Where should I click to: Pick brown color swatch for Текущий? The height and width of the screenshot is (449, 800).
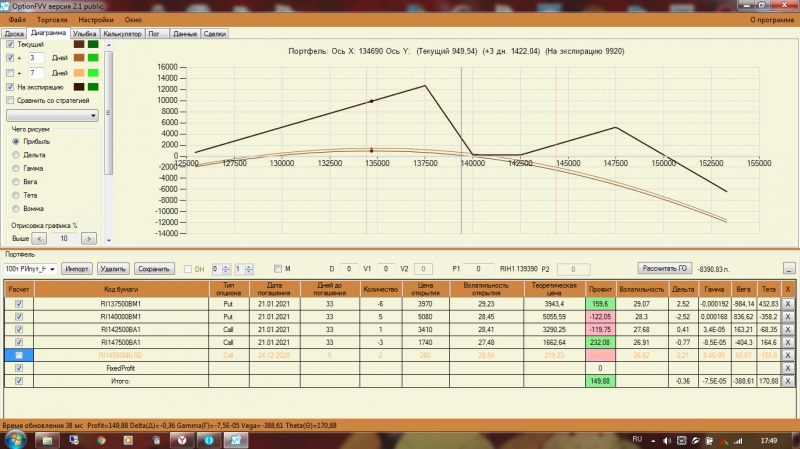pos(79,44)
